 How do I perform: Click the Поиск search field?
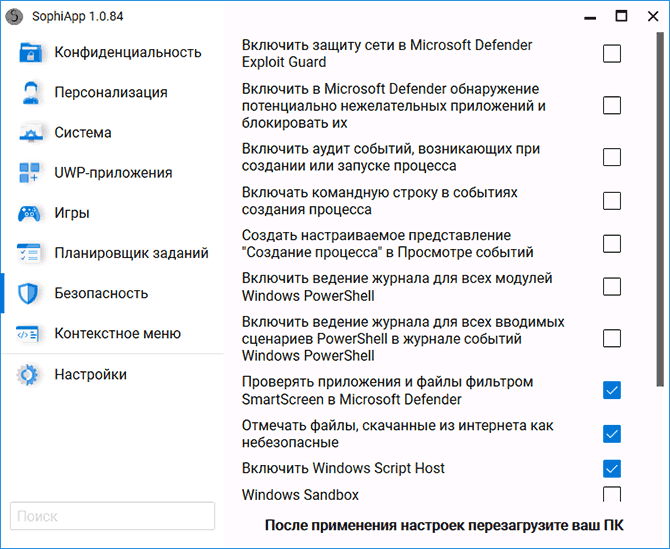tap(112, 516)
